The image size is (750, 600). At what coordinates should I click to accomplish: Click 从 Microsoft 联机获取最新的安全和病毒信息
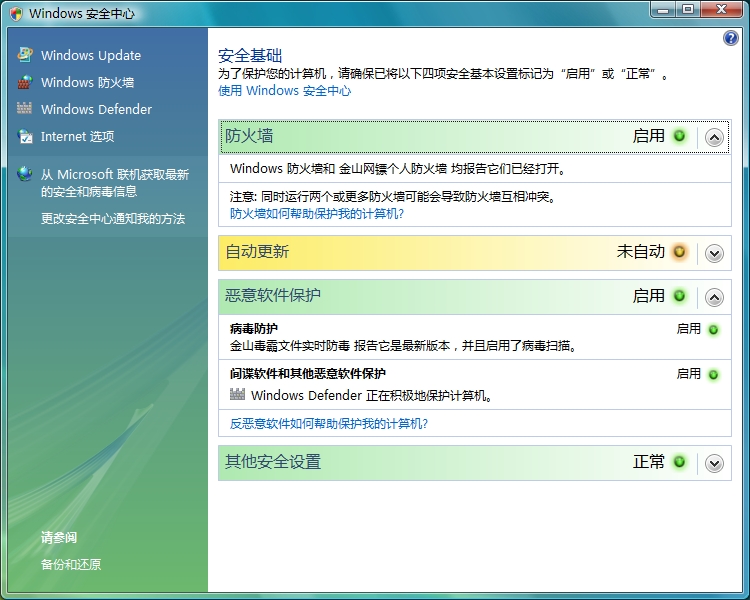tap(115, 183)
